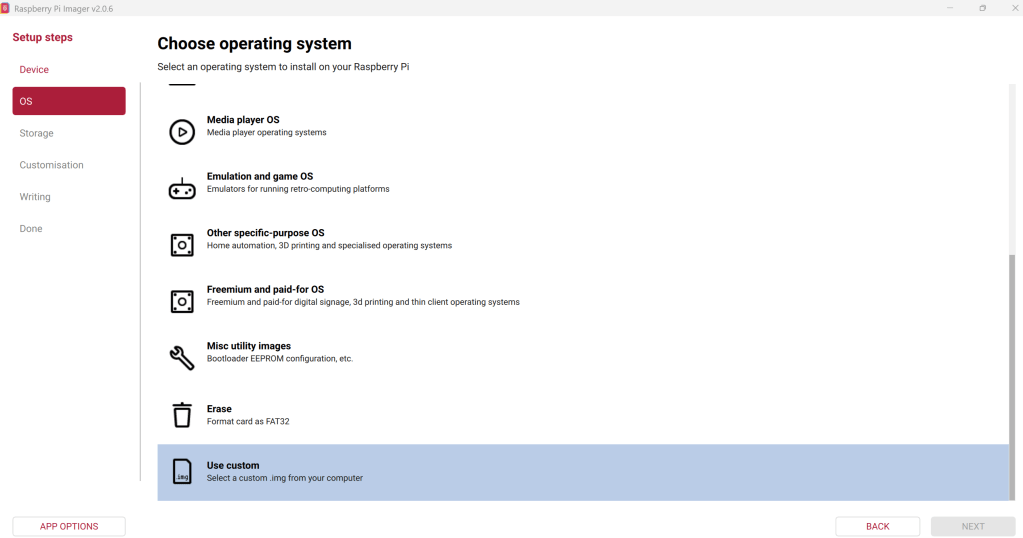Open the Device setup step
The height and width of the screenshot is (538, 1023).
tap(34, 70)
